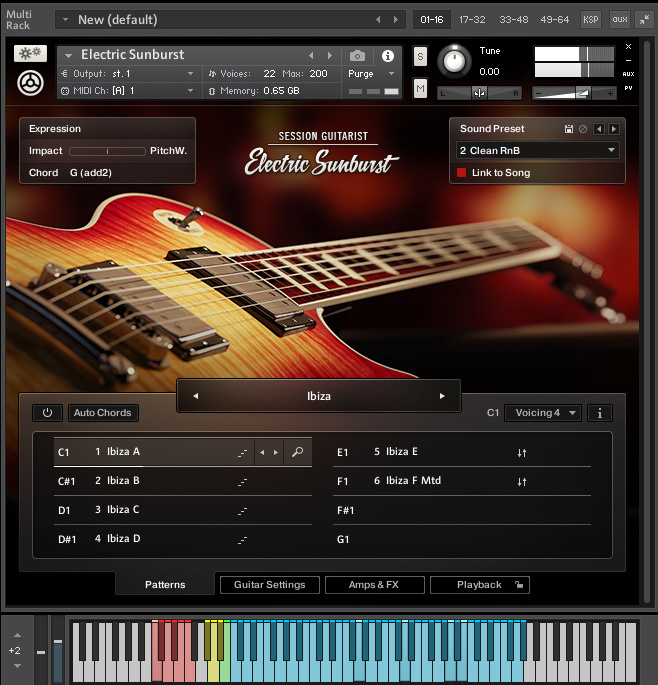Screen dimensions: 658x685
Task: Select the next pattern in the C1 slot
Action: click(276, 452)
